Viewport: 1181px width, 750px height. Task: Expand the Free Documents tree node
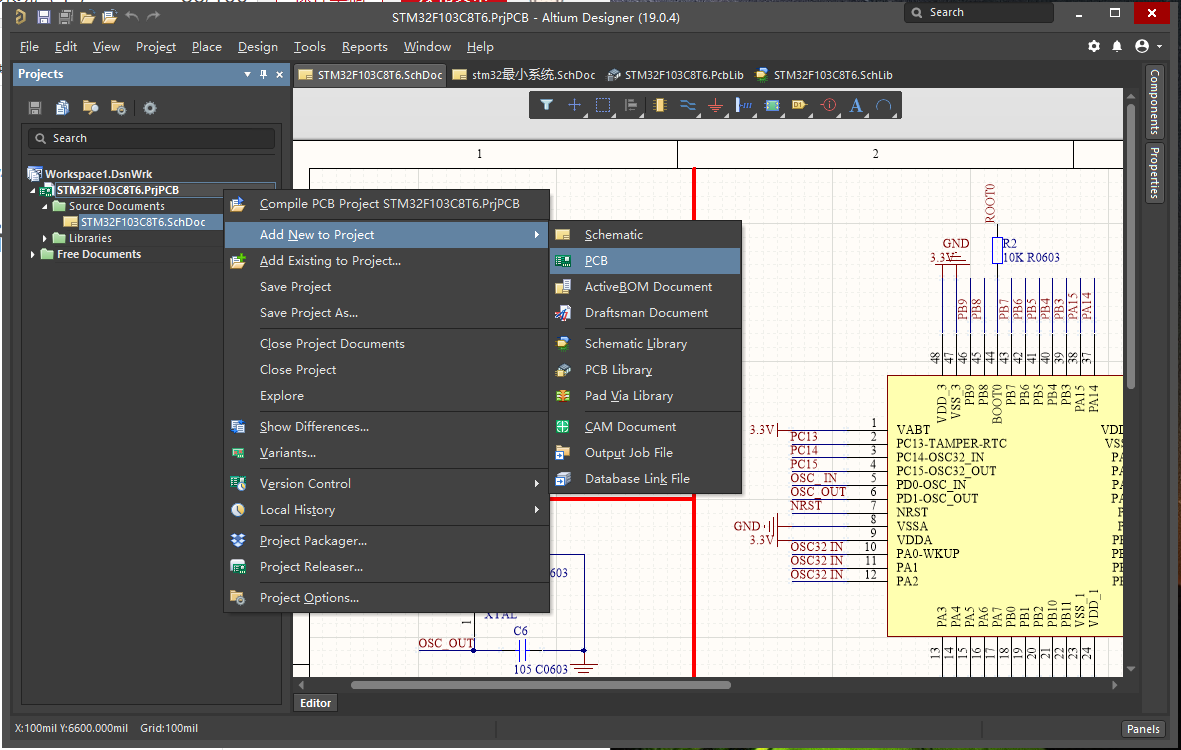tap(33, 255)
